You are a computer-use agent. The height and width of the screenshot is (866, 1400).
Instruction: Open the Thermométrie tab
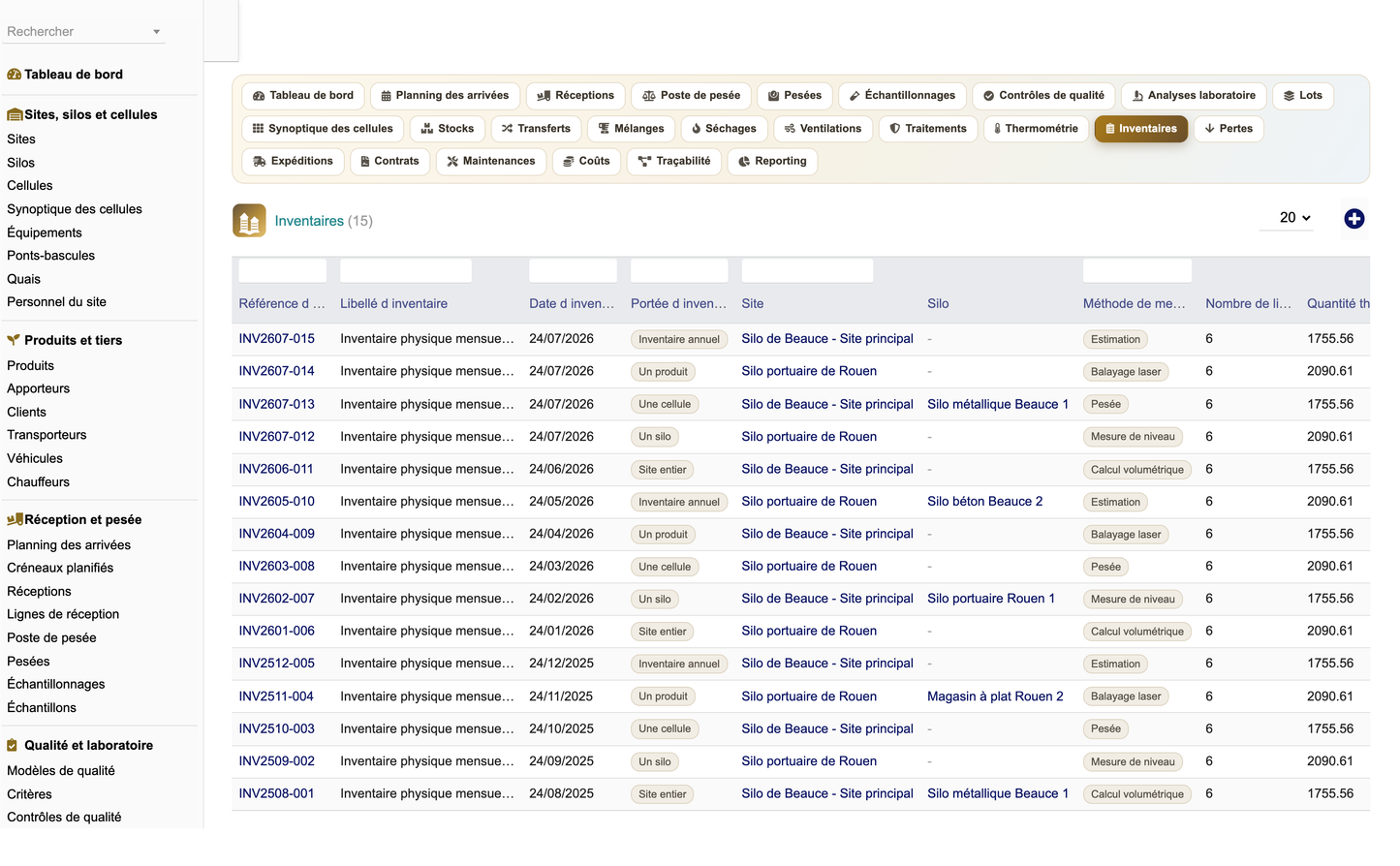coord(1036,129)
